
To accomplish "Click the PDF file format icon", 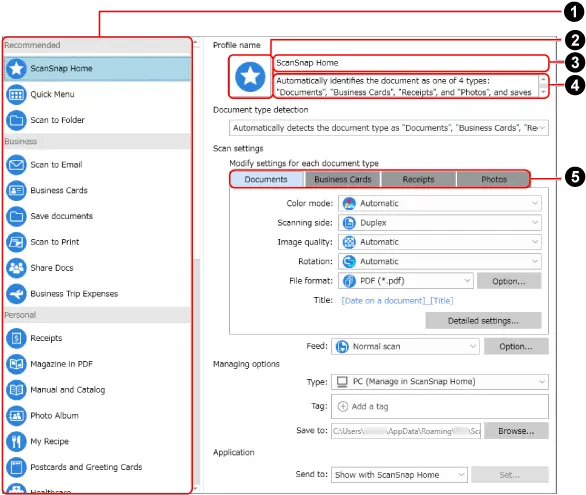I will pyautogui.click(x=349, y=281).
